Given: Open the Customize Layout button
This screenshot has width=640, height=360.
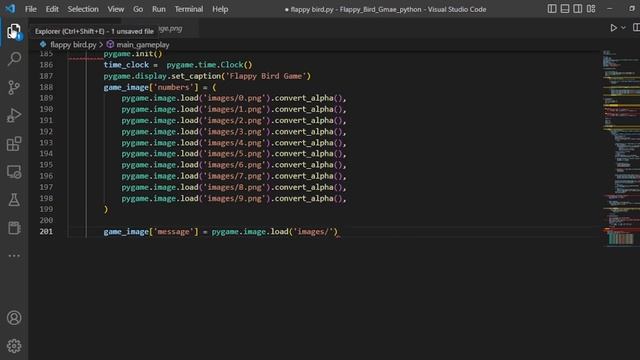Looking at the screenshot, I should (591, 9).
